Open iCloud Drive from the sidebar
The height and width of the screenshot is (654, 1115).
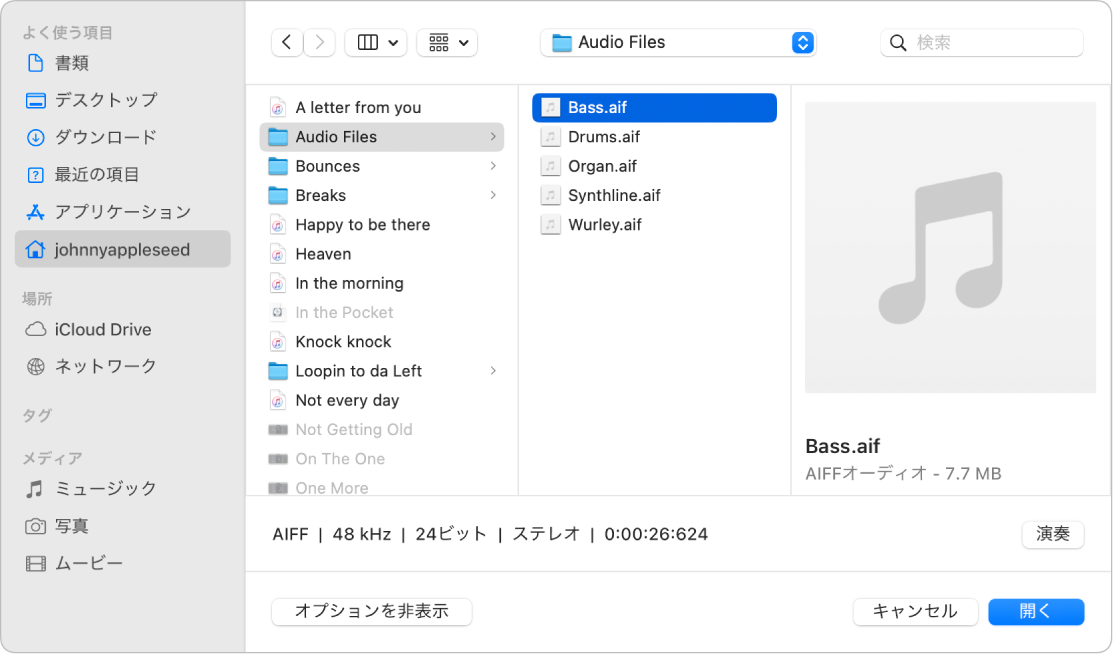click(88, 329)
